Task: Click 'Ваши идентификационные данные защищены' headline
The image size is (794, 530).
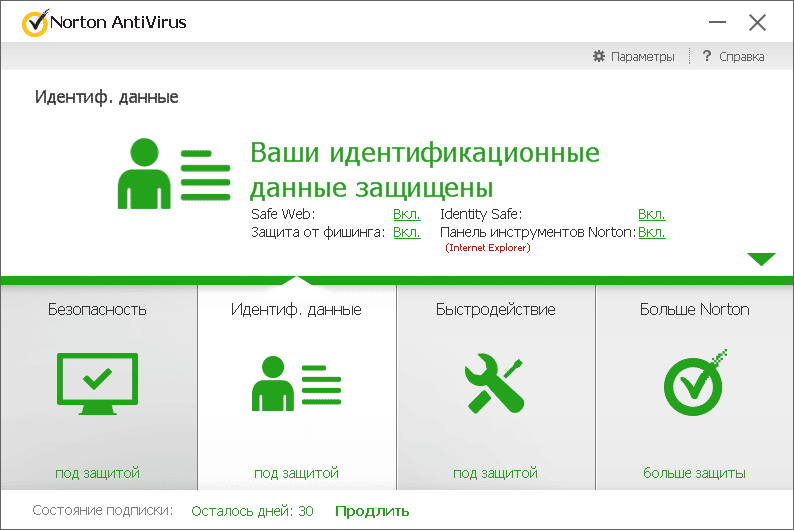Action: 425,170
